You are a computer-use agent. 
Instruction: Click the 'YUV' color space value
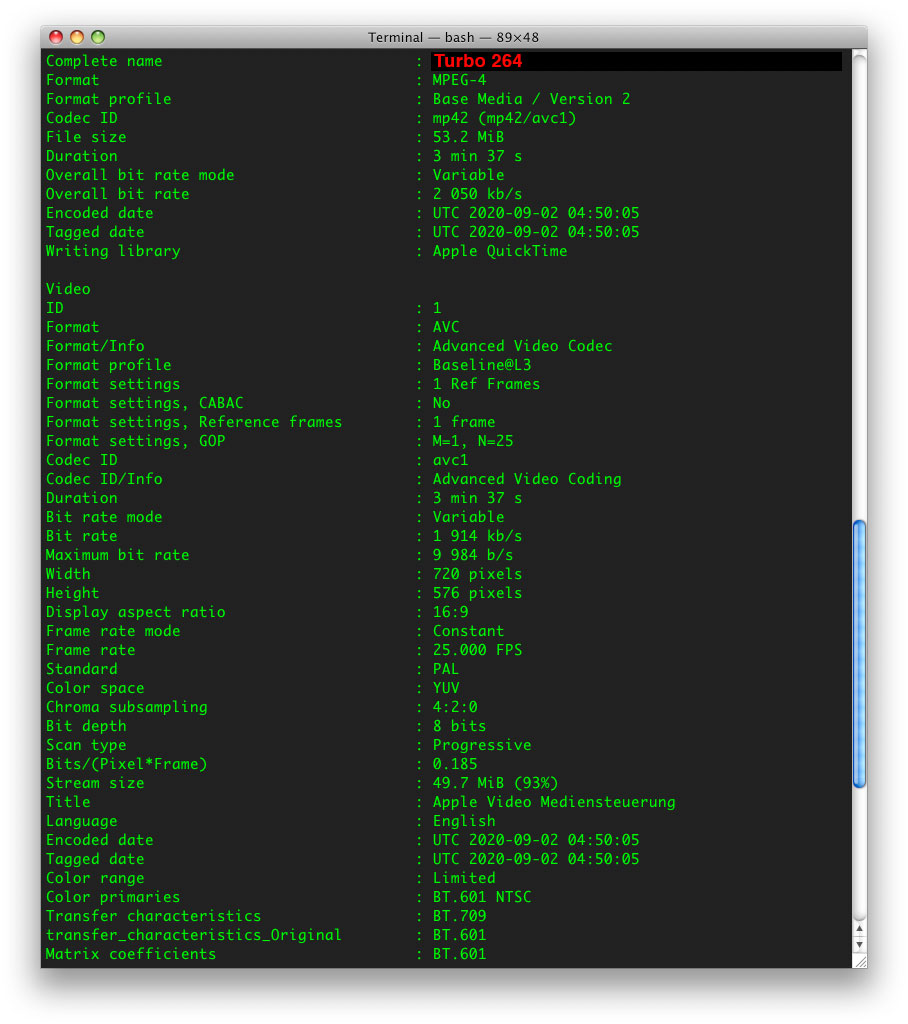[x=446, y=688]
